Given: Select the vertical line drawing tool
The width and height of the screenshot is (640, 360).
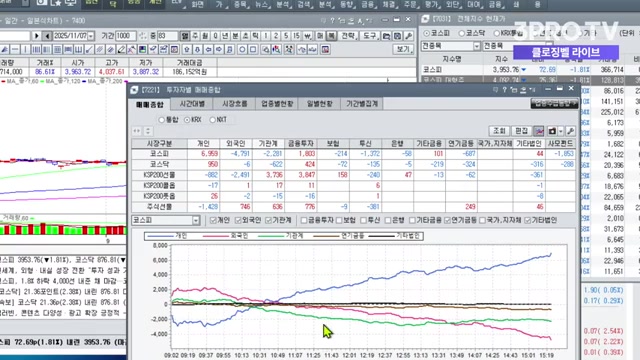Looking at the screenshot, I should point(25,50).
